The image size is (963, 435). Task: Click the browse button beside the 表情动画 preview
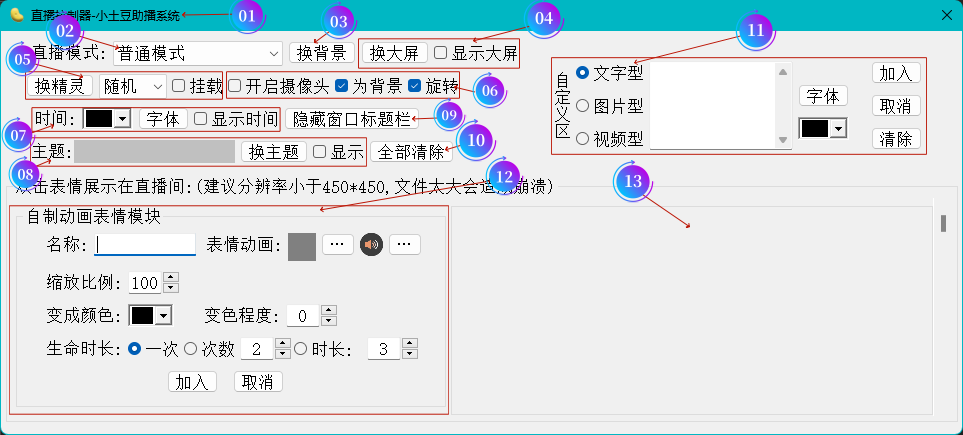point(337,245)
